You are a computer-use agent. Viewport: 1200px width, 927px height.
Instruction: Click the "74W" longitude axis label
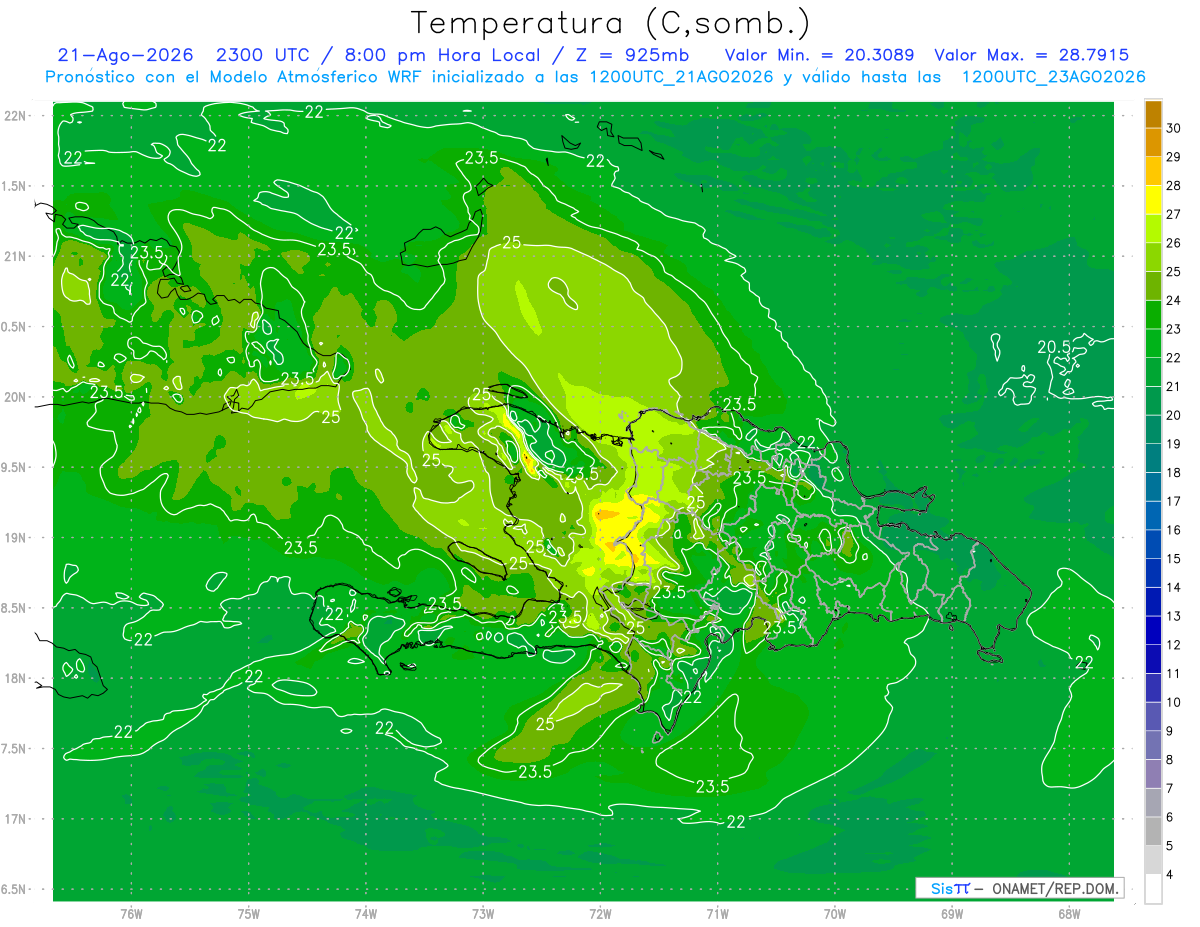click(x=365, y=914)
